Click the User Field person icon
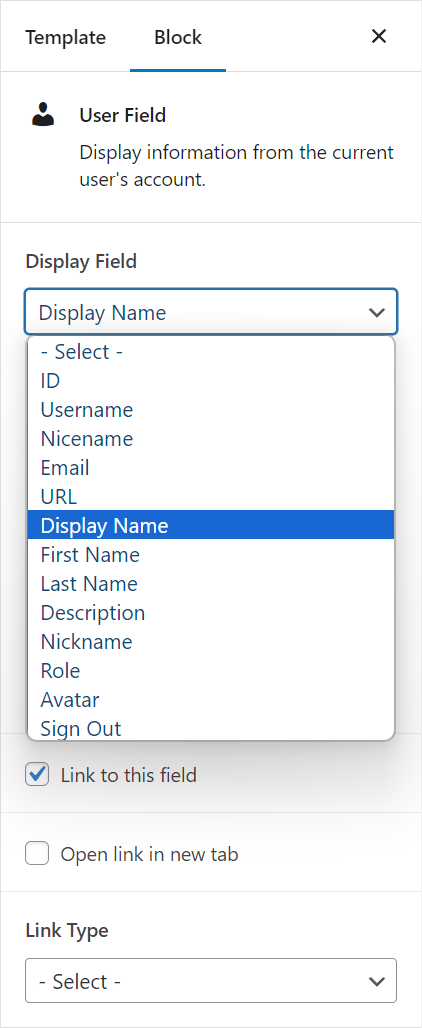This screenshot has height=1028, width=422. click(43, 113)
